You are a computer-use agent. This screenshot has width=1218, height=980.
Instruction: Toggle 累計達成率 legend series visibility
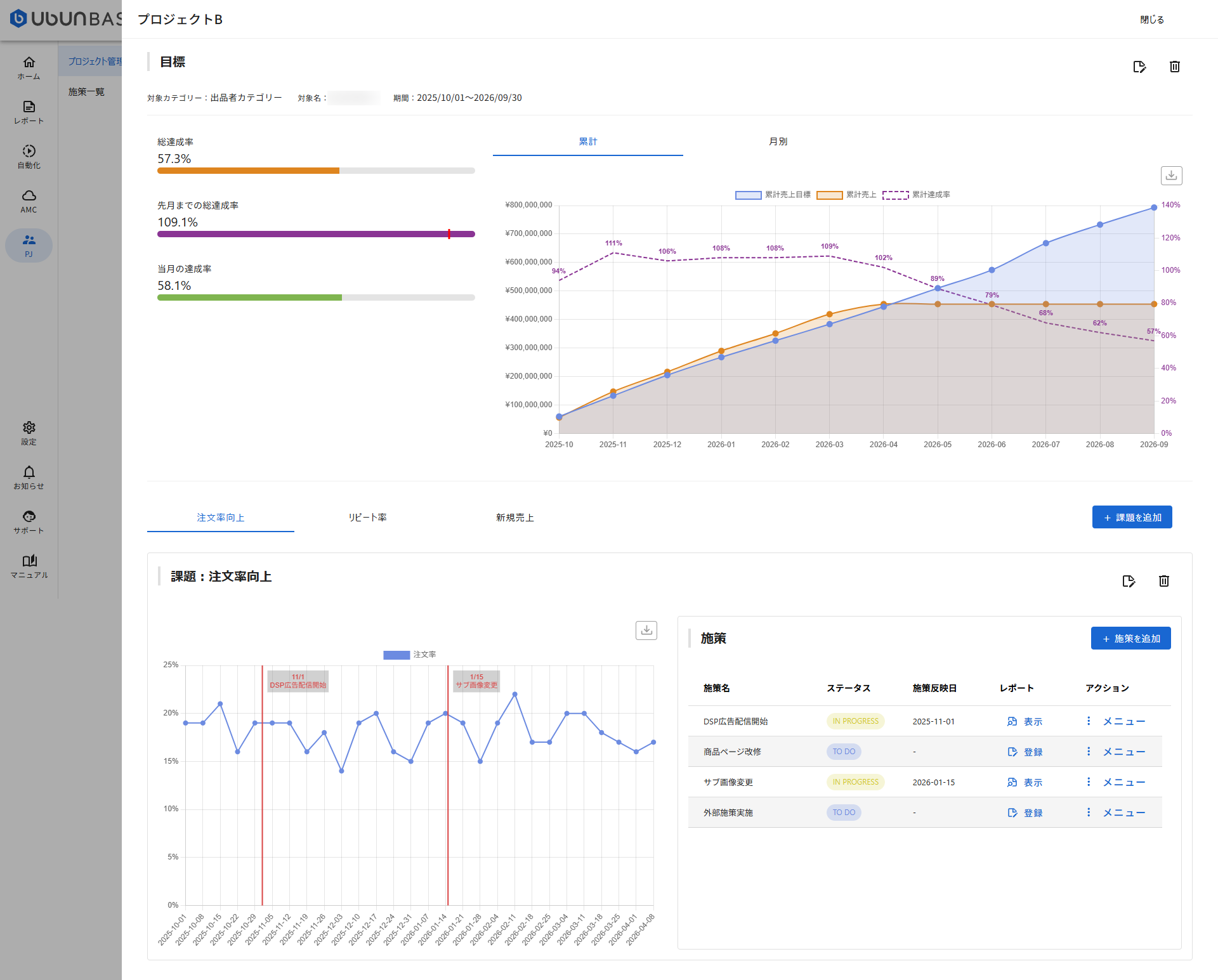point(916,195)
